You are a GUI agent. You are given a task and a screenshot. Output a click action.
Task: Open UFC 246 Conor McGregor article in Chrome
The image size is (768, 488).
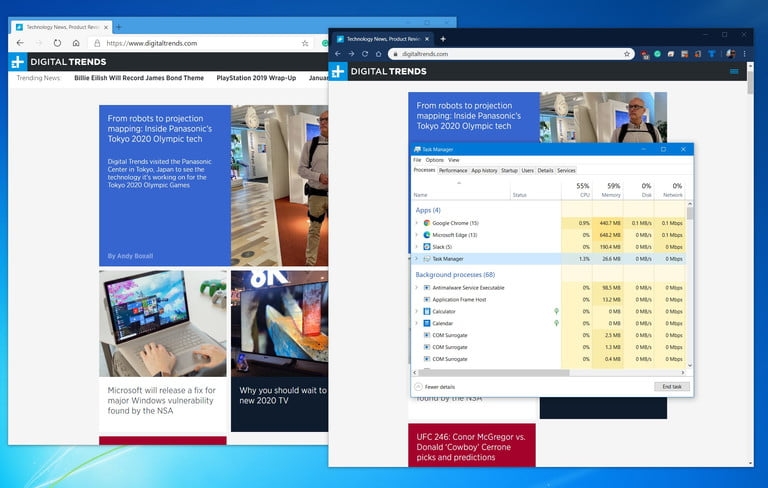(471, 447)
